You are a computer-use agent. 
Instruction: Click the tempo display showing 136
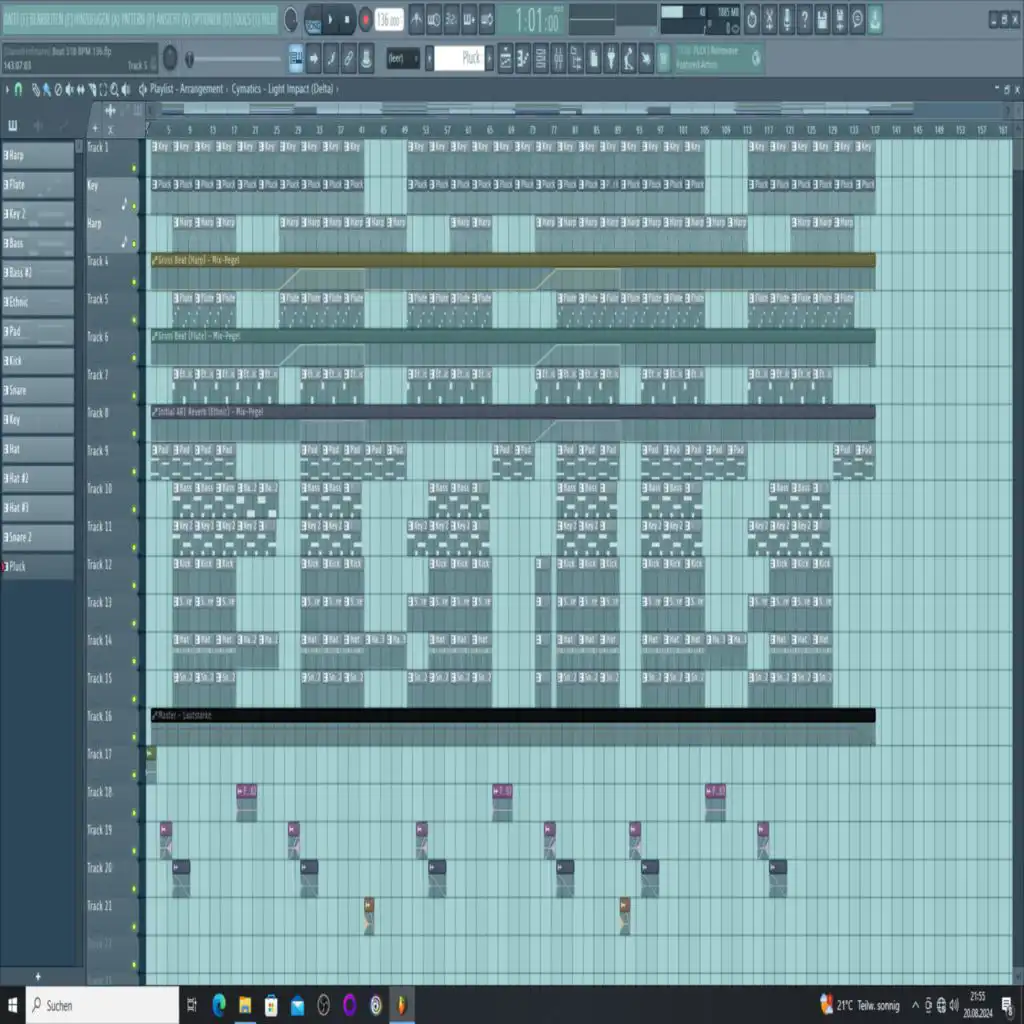tap(389, 20)
